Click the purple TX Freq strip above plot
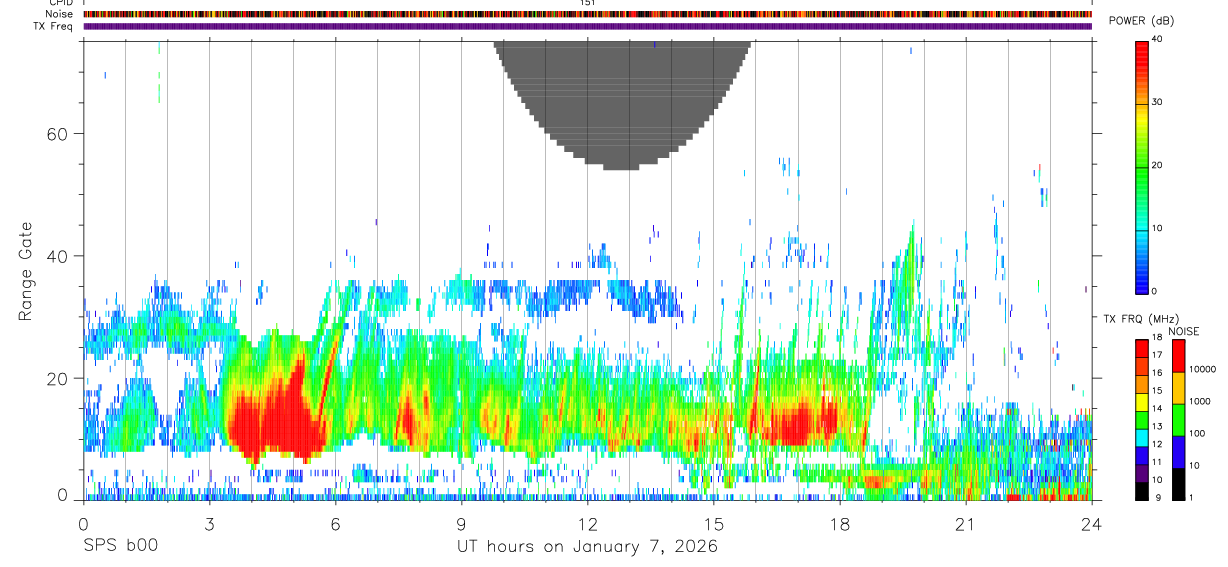 (588, 26)
